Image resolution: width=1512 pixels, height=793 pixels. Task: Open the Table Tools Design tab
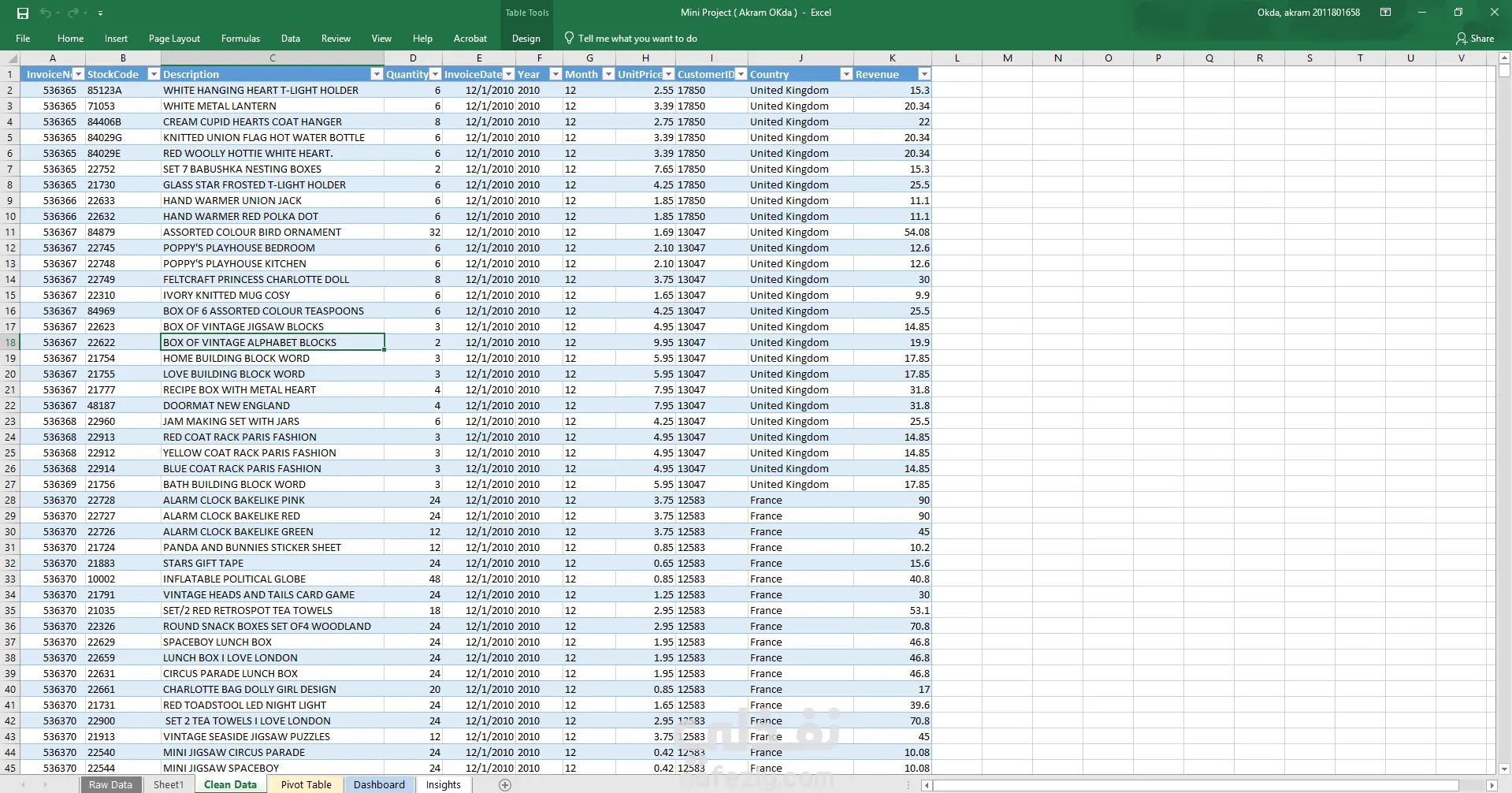526,39
